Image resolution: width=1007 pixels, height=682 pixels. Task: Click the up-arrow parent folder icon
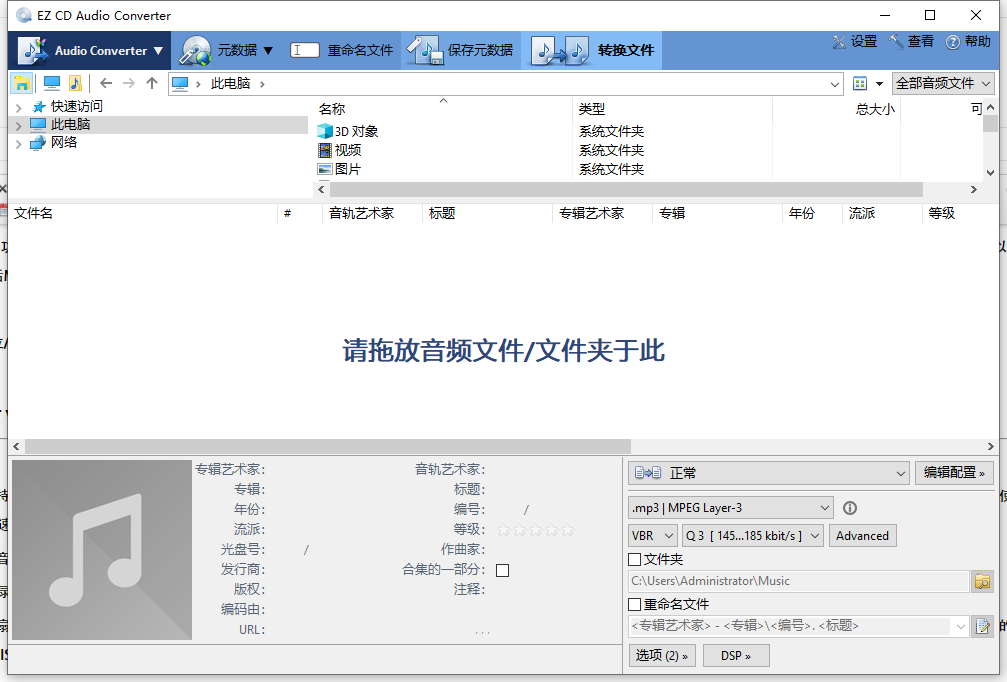tap(152, 84)
